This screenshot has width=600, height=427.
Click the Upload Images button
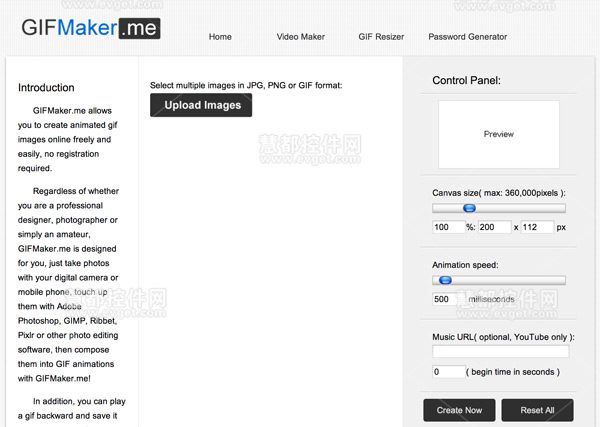201,105
